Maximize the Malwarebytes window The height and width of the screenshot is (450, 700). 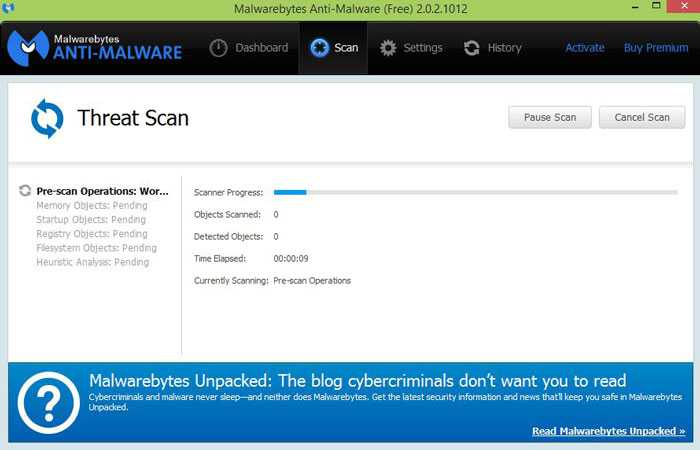coord(656,6)
